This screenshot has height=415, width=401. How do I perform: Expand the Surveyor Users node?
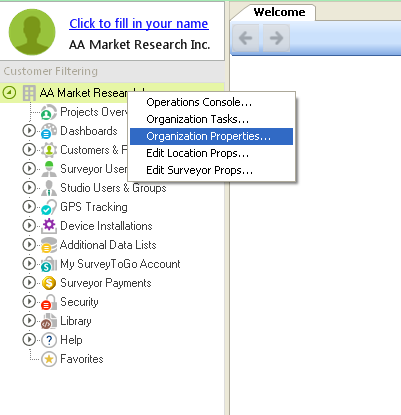click(x=29, y=169)
